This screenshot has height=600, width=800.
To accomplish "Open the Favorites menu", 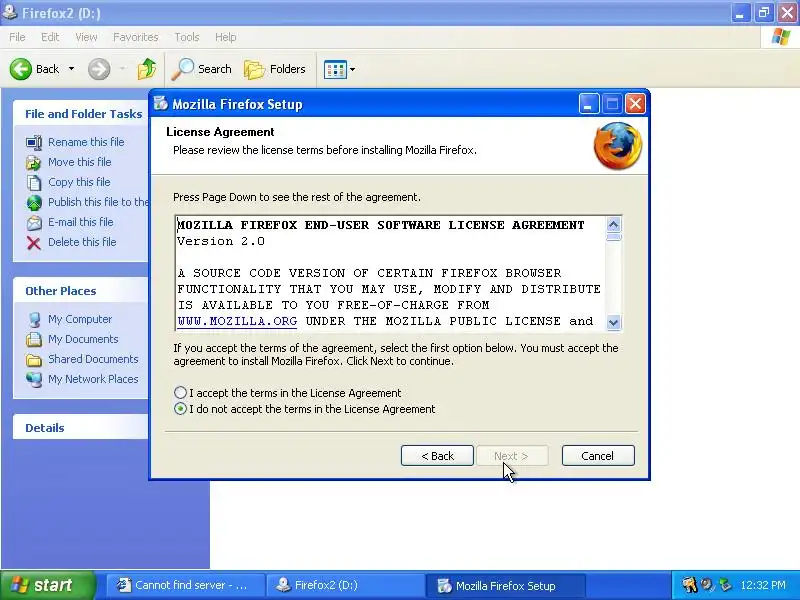I will 135,37.
